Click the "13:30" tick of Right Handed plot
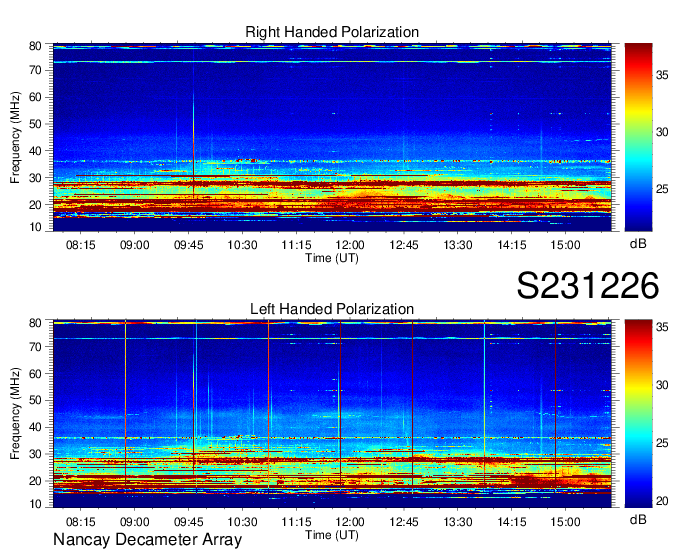This screenshot has height=552, width=680. pos(458,245)
